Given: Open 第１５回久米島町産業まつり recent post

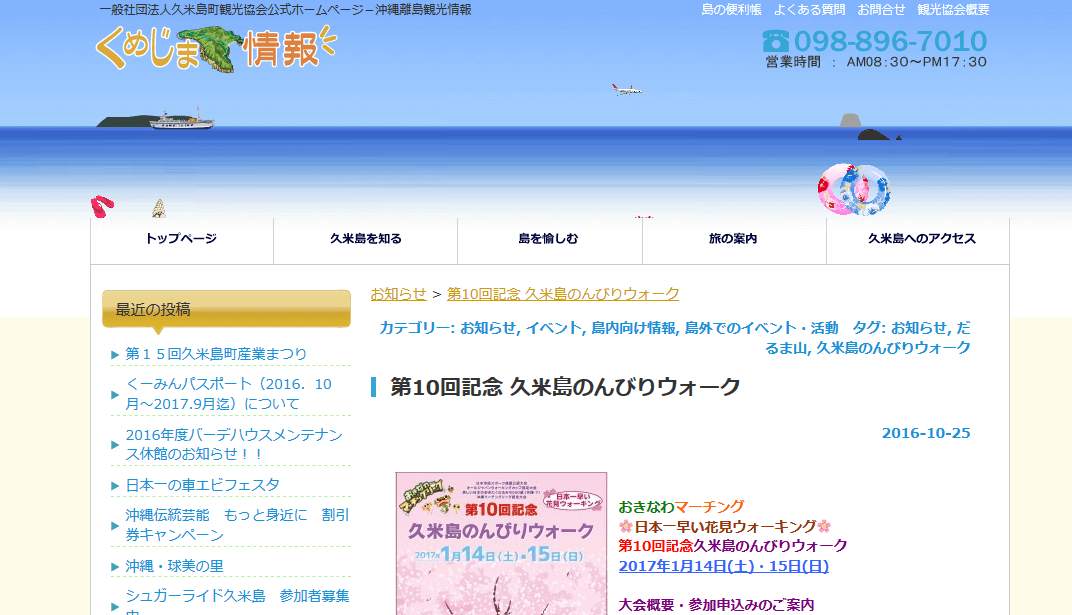Looking at the screenshot, I should click(216, 354).
